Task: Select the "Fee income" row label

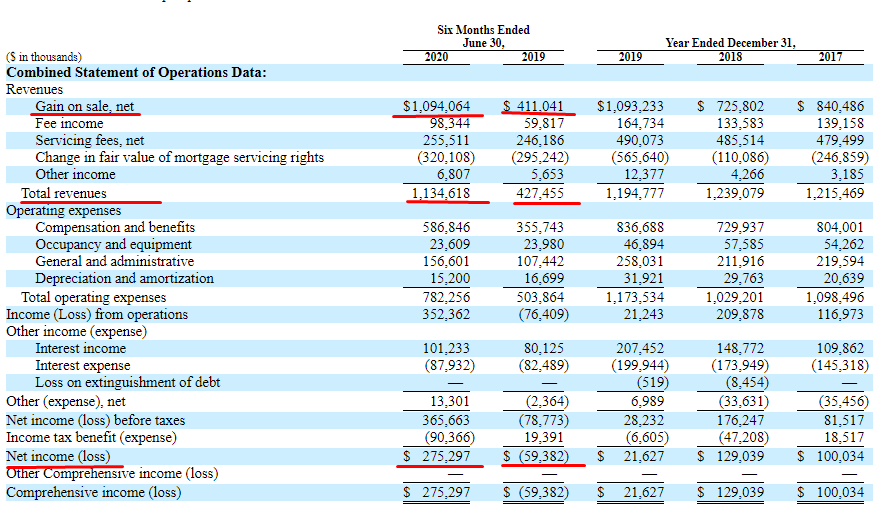Action: (69, 123)
